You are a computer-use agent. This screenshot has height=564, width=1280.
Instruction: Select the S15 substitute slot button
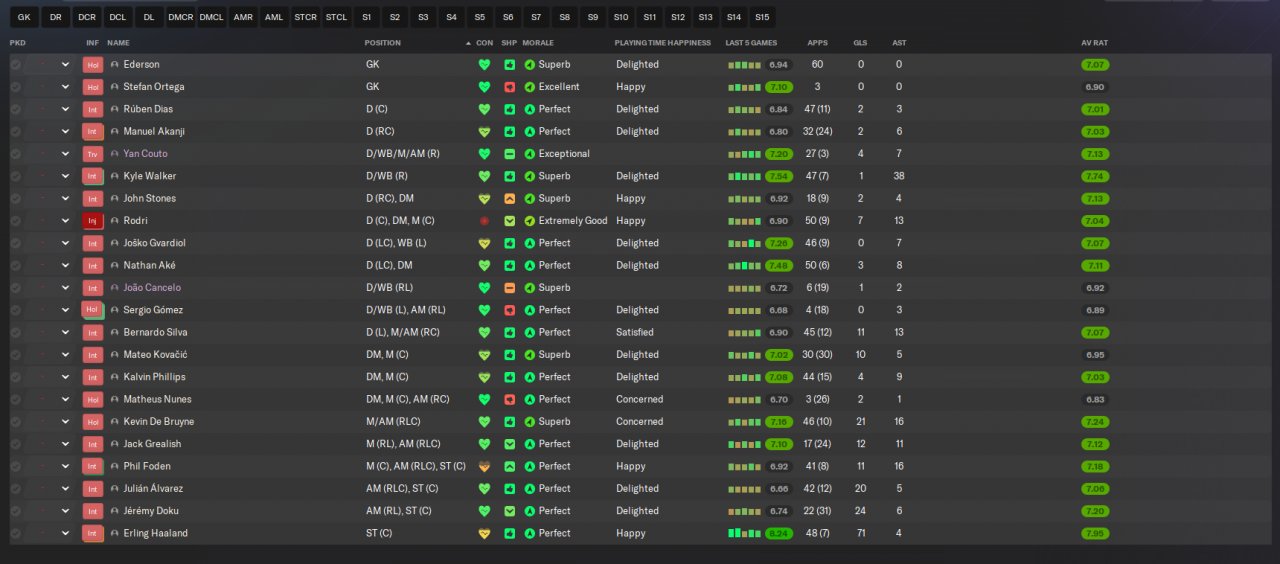click(x=763, y=17)
